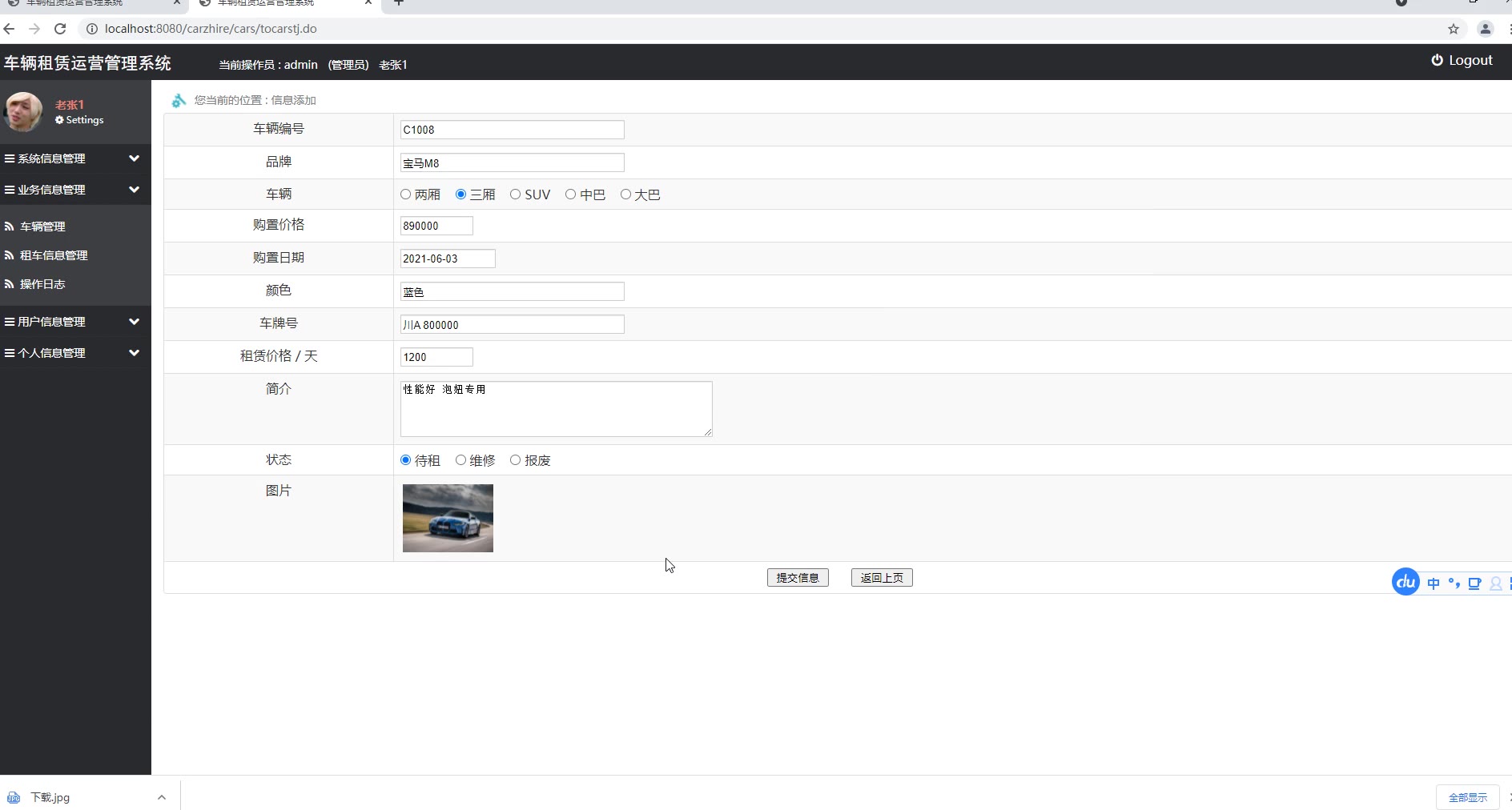Click hamburger icon of 系统信息管理
1512x810 pixels.
tap(10, 158)
